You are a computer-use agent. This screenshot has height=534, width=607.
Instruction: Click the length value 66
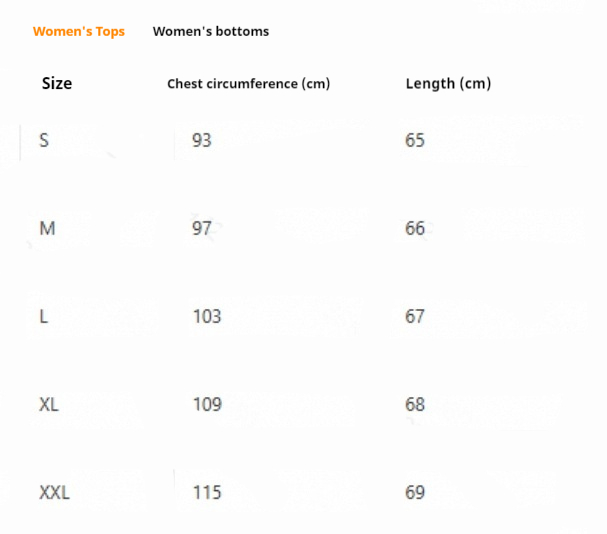click(415, 228)
